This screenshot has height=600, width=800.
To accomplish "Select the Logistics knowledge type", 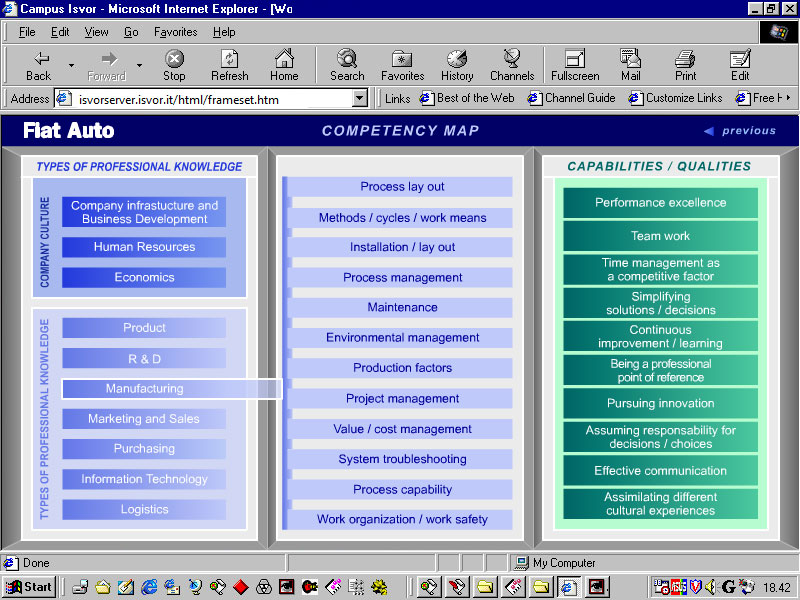I will (144, 509).
